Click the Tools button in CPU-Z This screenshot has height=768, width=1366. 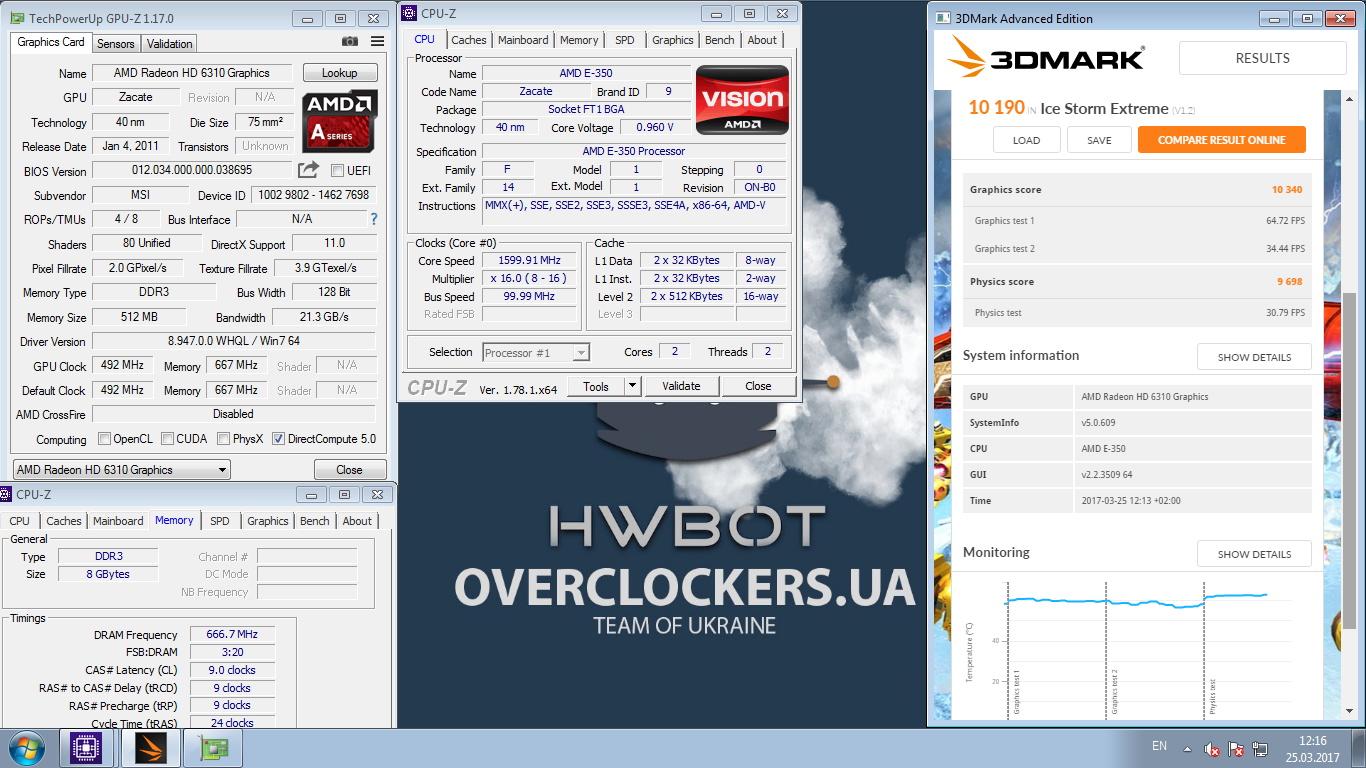pos(596,386)
